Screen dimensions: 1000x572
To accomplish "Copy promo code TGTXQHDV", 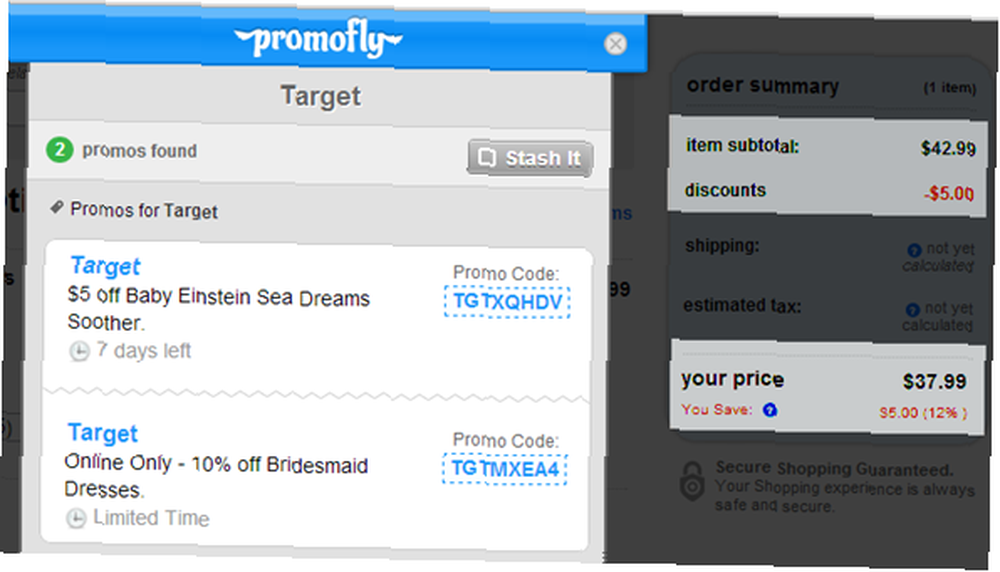I will tap(507, 302).
